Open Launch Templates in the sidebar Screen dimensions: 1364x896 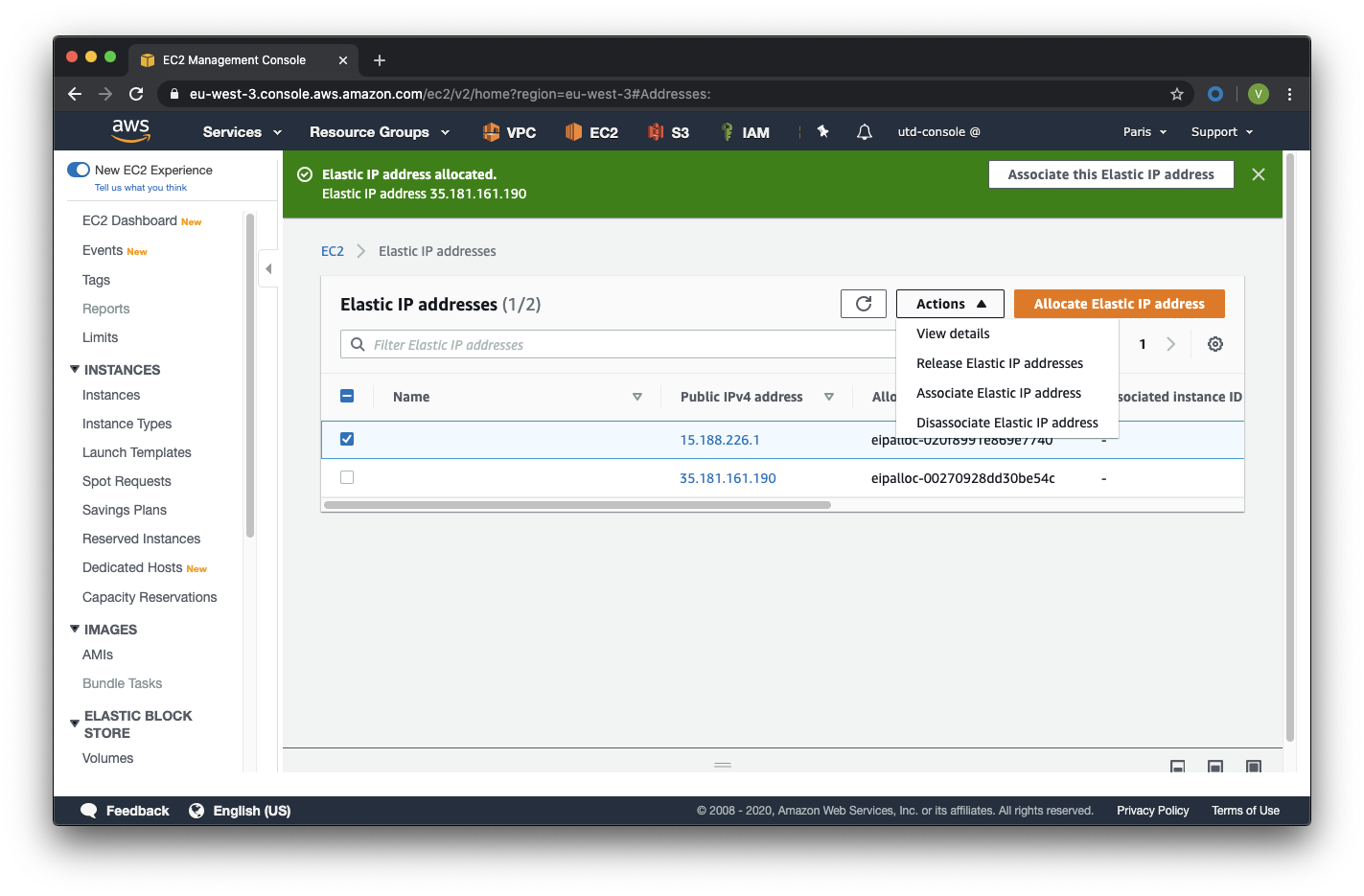(137, 452)
